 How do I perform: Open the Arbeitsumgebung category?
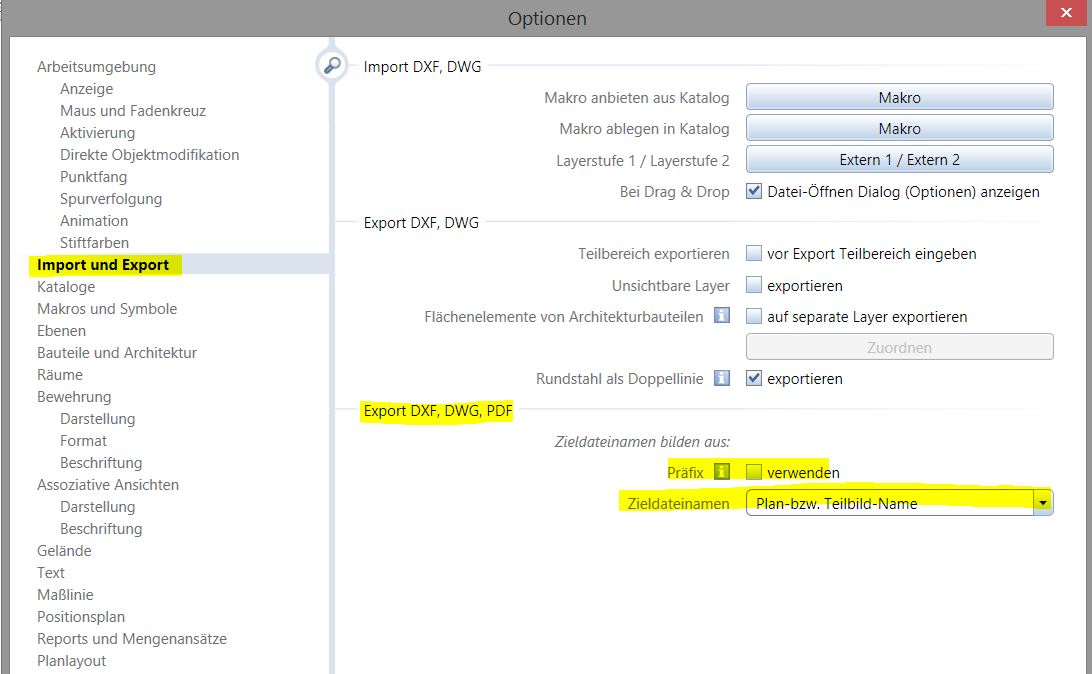point(96,67)
